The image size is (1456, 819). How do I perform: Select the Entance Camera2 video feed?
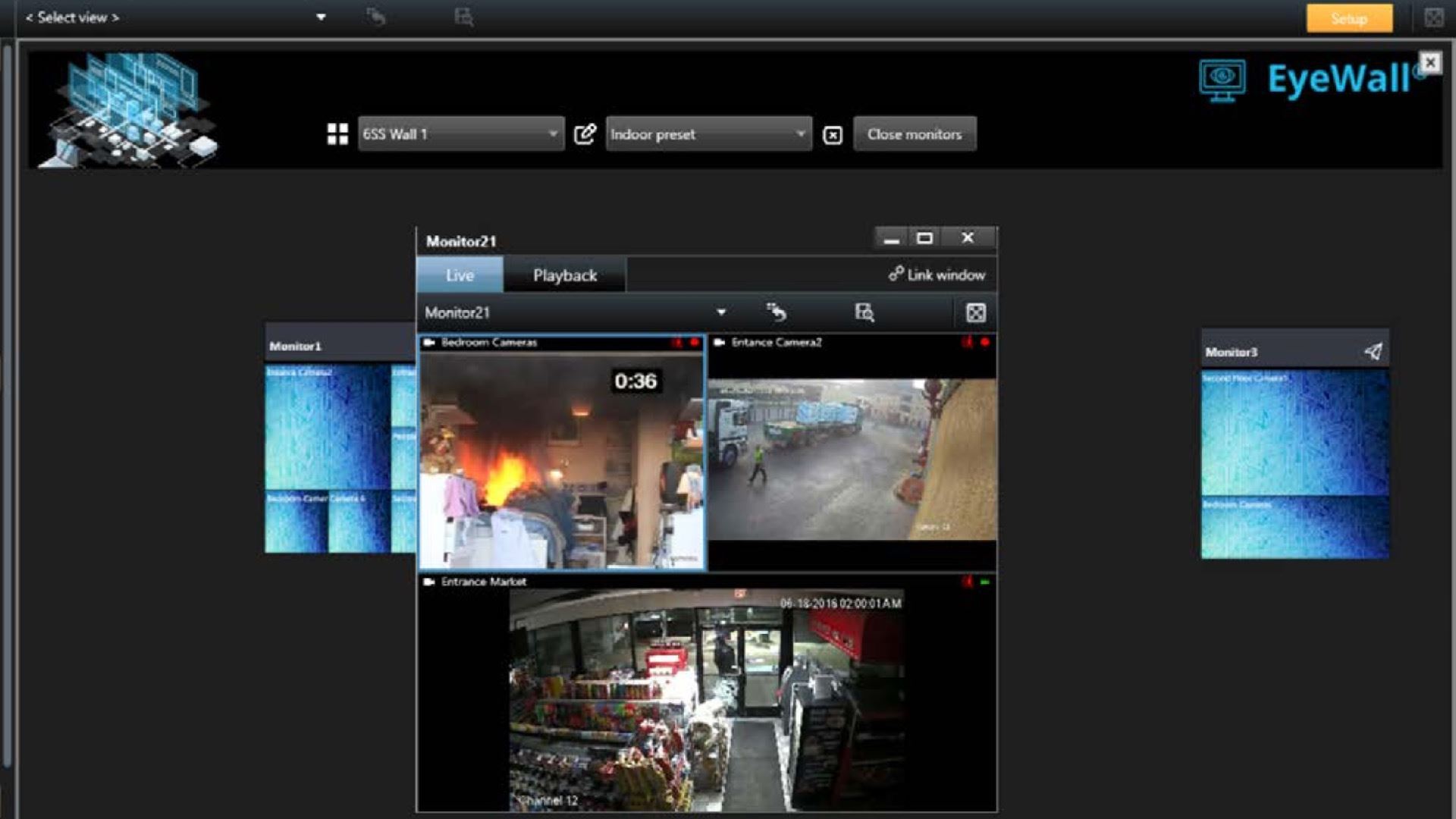(x=852, y=460)
